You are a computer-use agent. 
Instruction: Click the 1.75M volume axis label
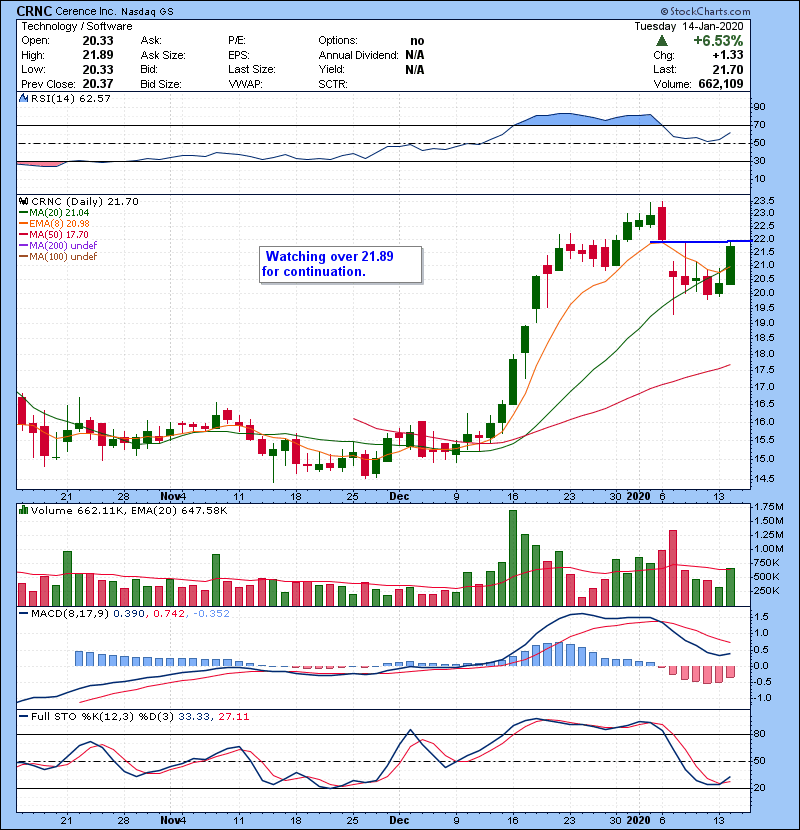coord(768,507)
